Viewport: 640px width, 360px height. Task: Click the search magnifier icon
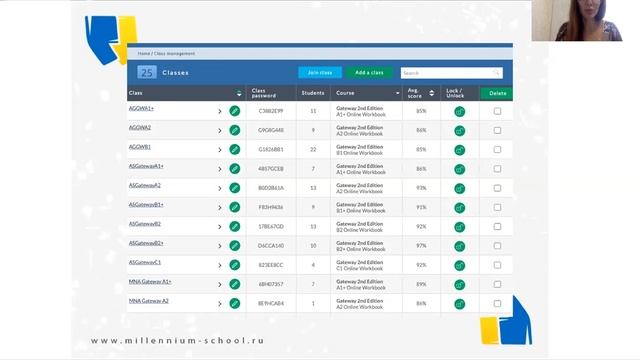(496, 73)
